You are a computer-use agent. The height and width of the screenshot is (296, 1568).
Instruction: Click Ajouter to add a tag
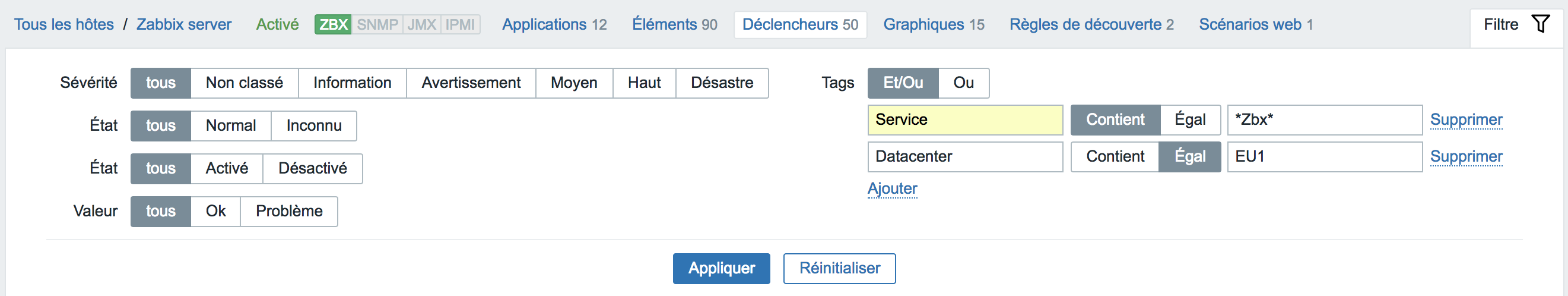[893, 189]
